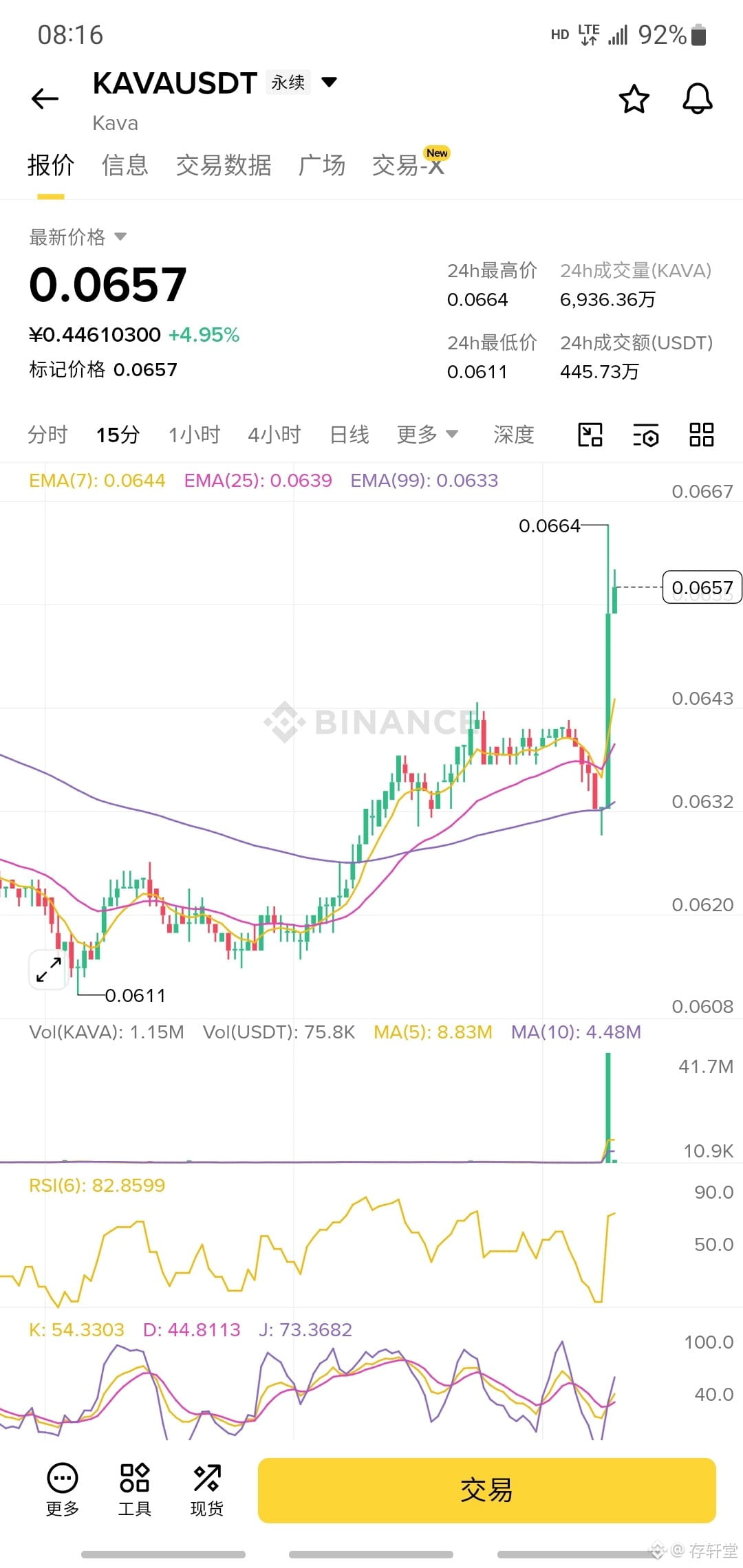Tap the RSI(6): 82.8599 label

[x=97, y=1186]
